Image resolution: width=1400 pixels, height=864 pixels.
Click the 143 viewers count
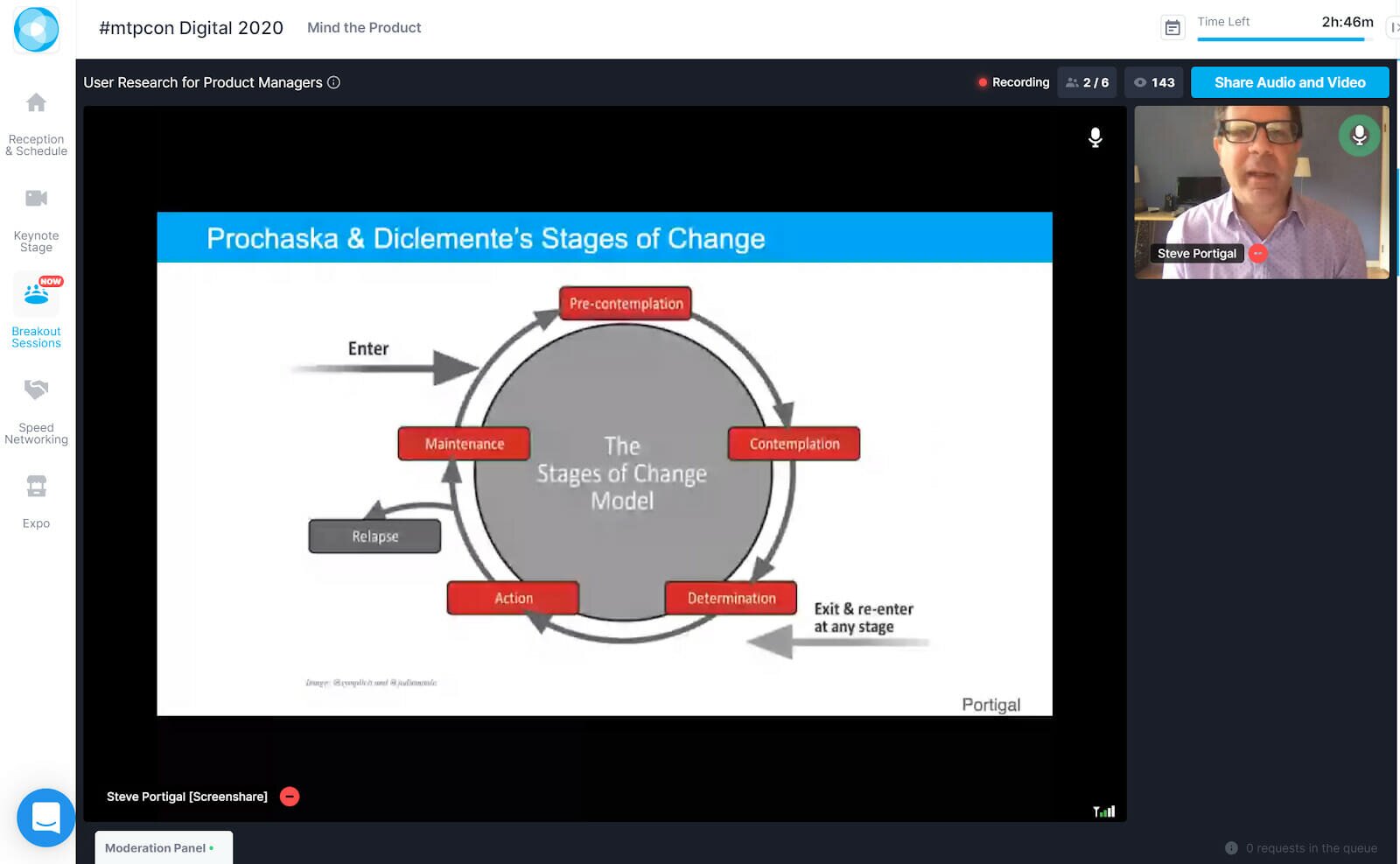(x=1154, y=82)
